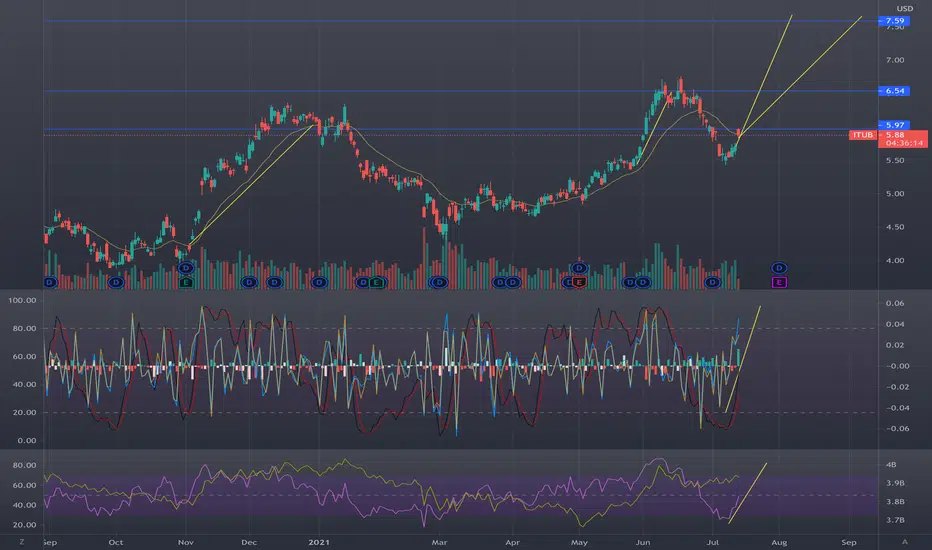Click the dividend D marker at early September
This screenshot has height=550, width=932.
pos(50,282)
